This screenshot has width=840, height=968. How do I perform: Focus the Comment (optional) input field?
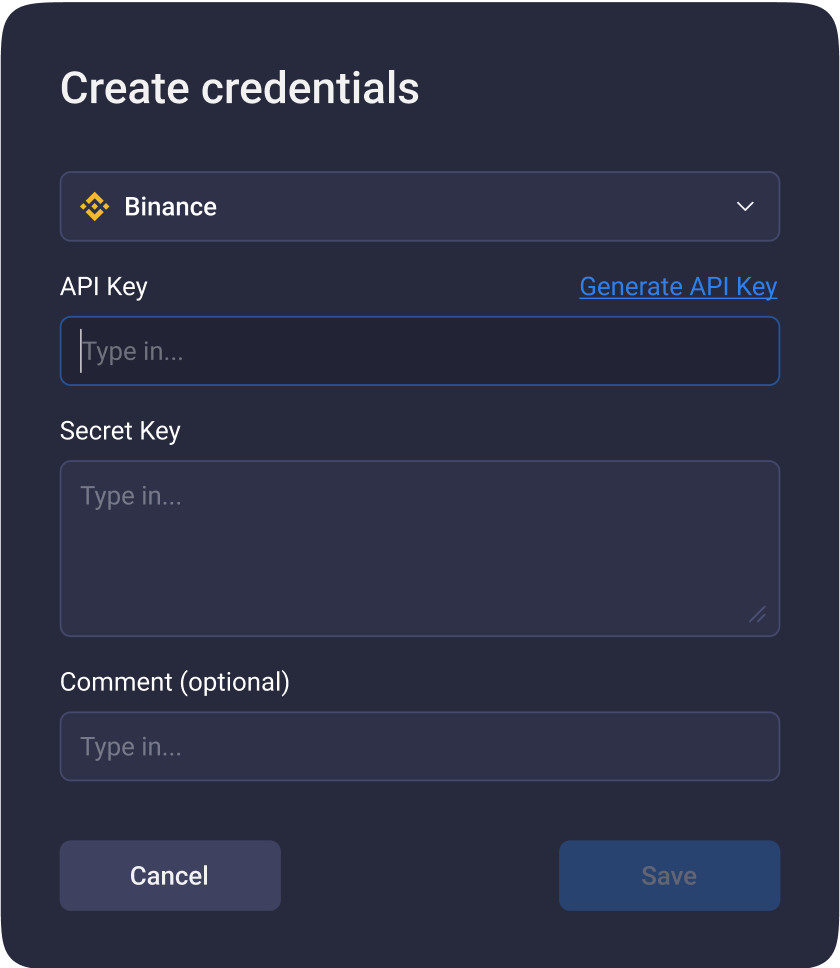click(420, 746)
